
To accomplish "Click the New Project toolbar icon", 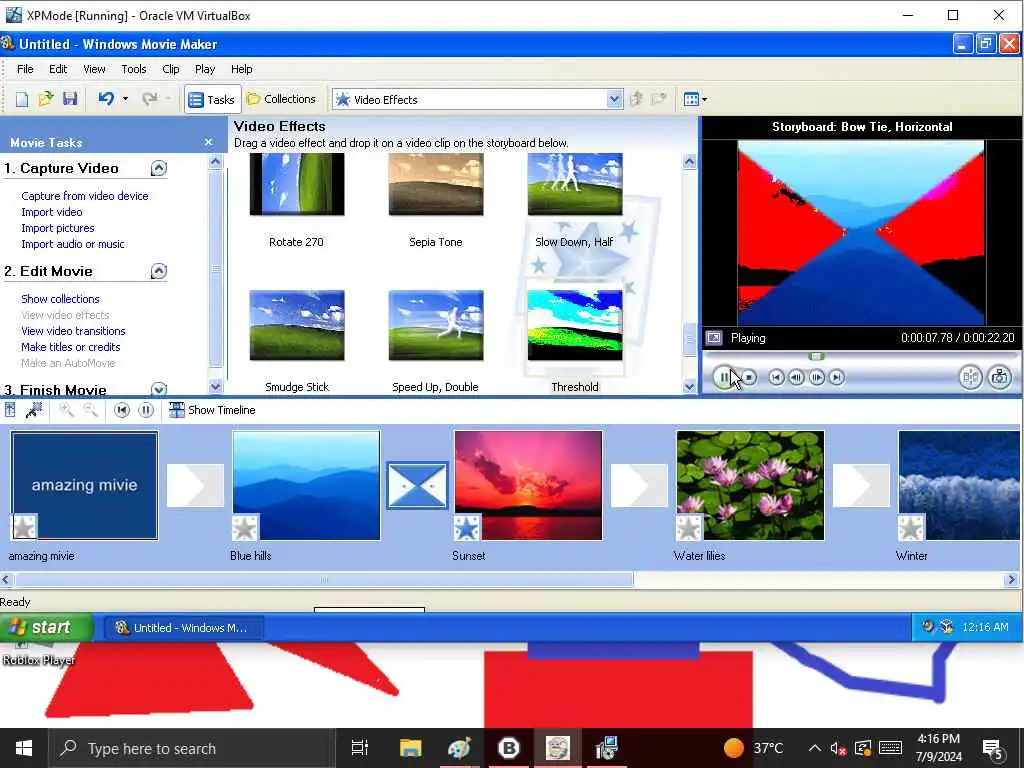I will pos(22,99).
